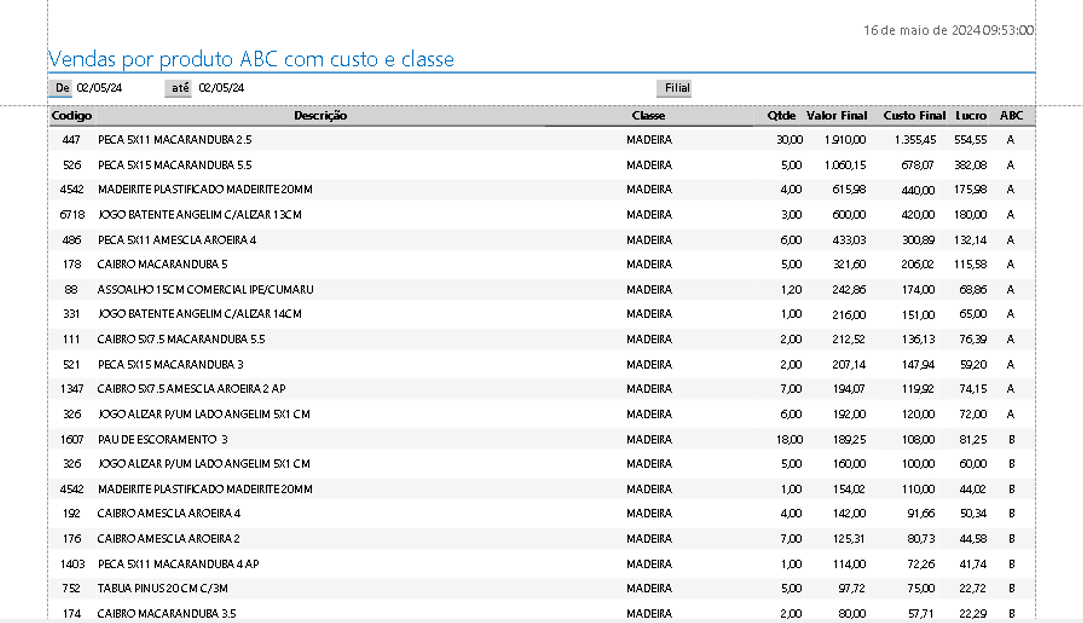
Task: Click the TABUA PINUS 20CM C/3M description
Action: pos(160,588)
